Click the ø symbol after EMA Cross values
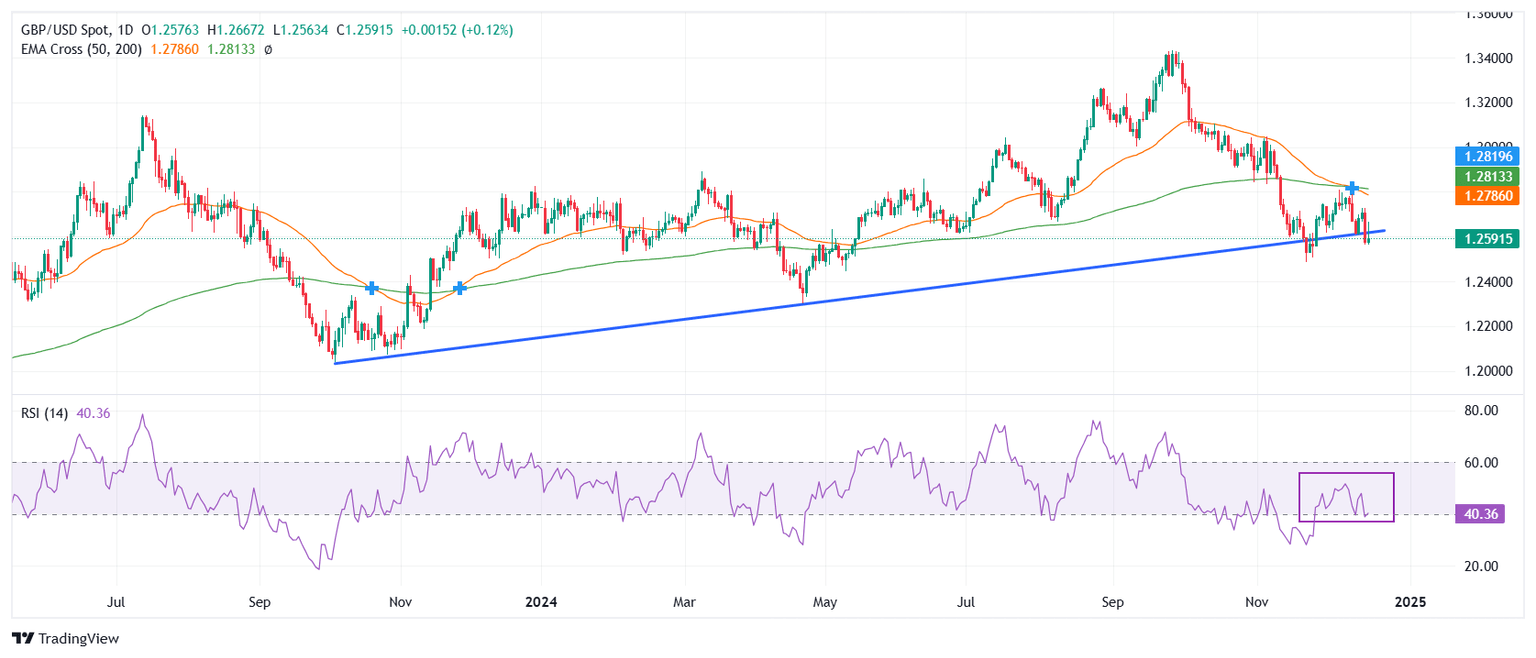Image resolution: width=1536 pixels, height=658 pixels. [x=268, y=49]
